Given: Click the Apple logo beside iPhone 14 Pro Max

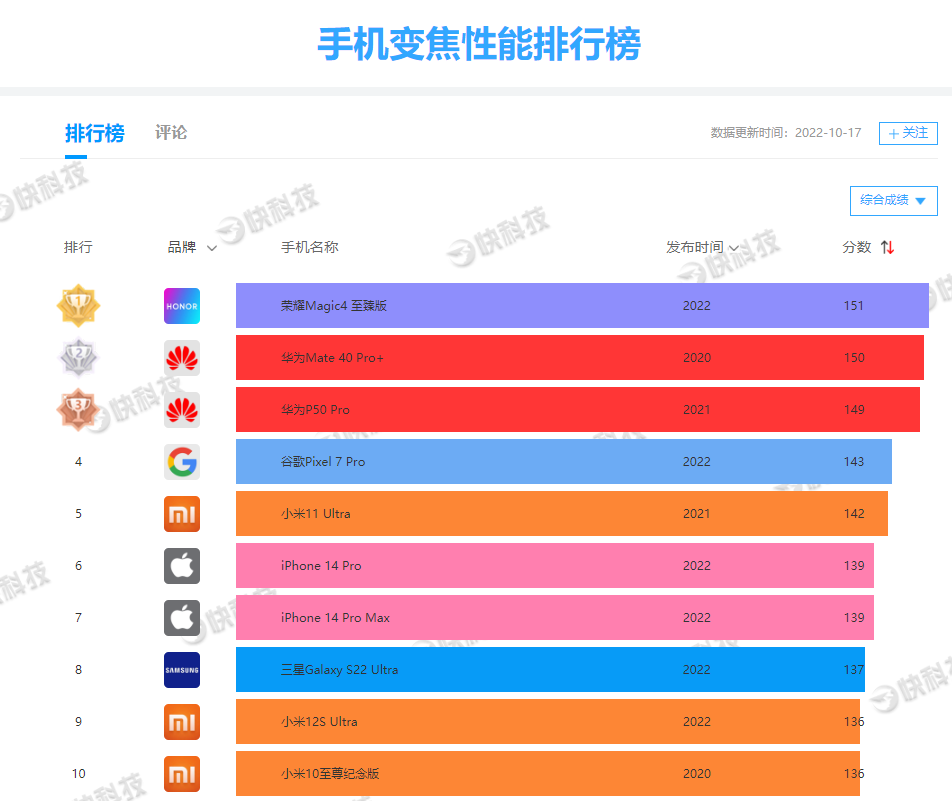Looking at the screenshot, I should 182,618.
